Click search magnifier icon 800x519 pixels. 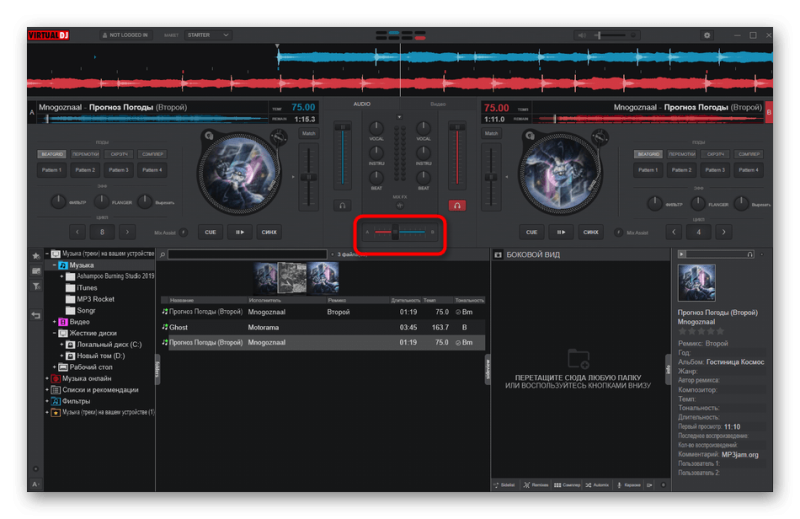coord(162,254)
